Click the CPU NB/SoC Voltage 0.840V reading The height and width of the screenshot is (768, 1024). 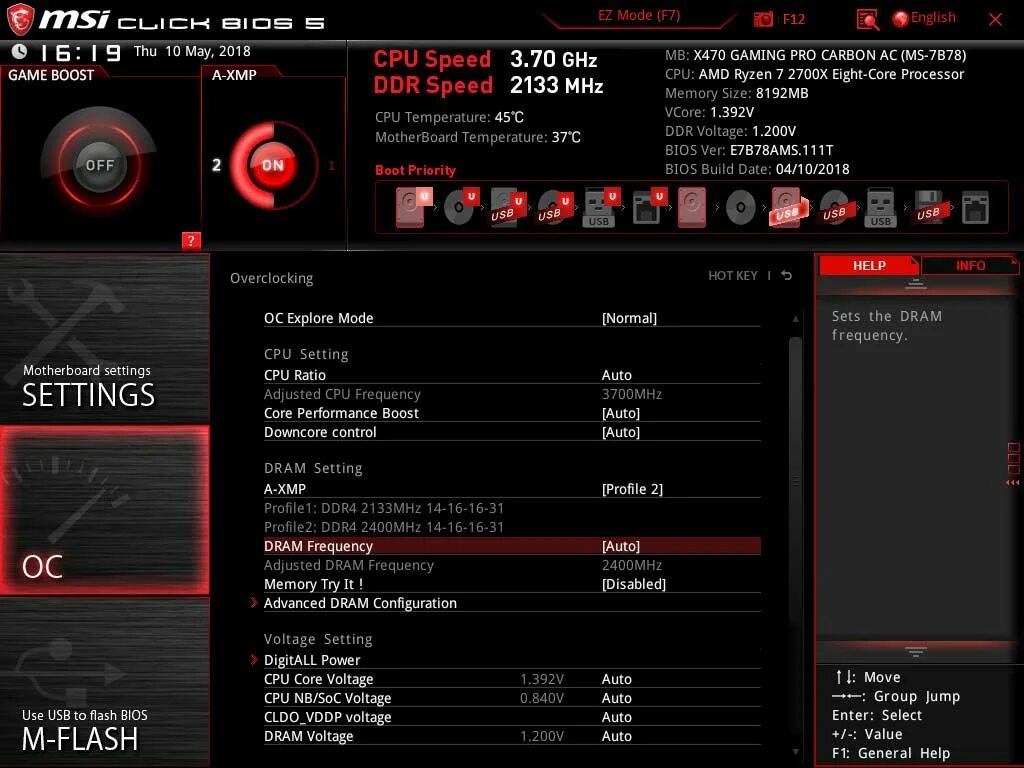tap(542, 698)
